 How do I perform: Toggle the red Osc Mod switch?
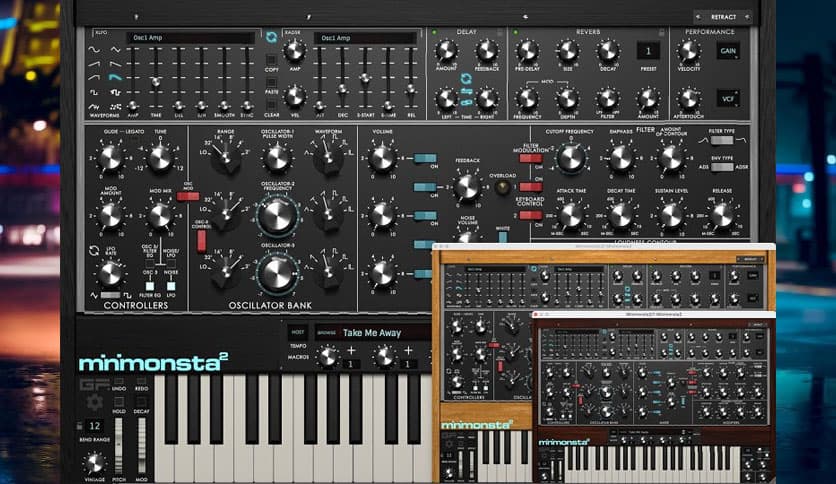(x=188, y=197)
